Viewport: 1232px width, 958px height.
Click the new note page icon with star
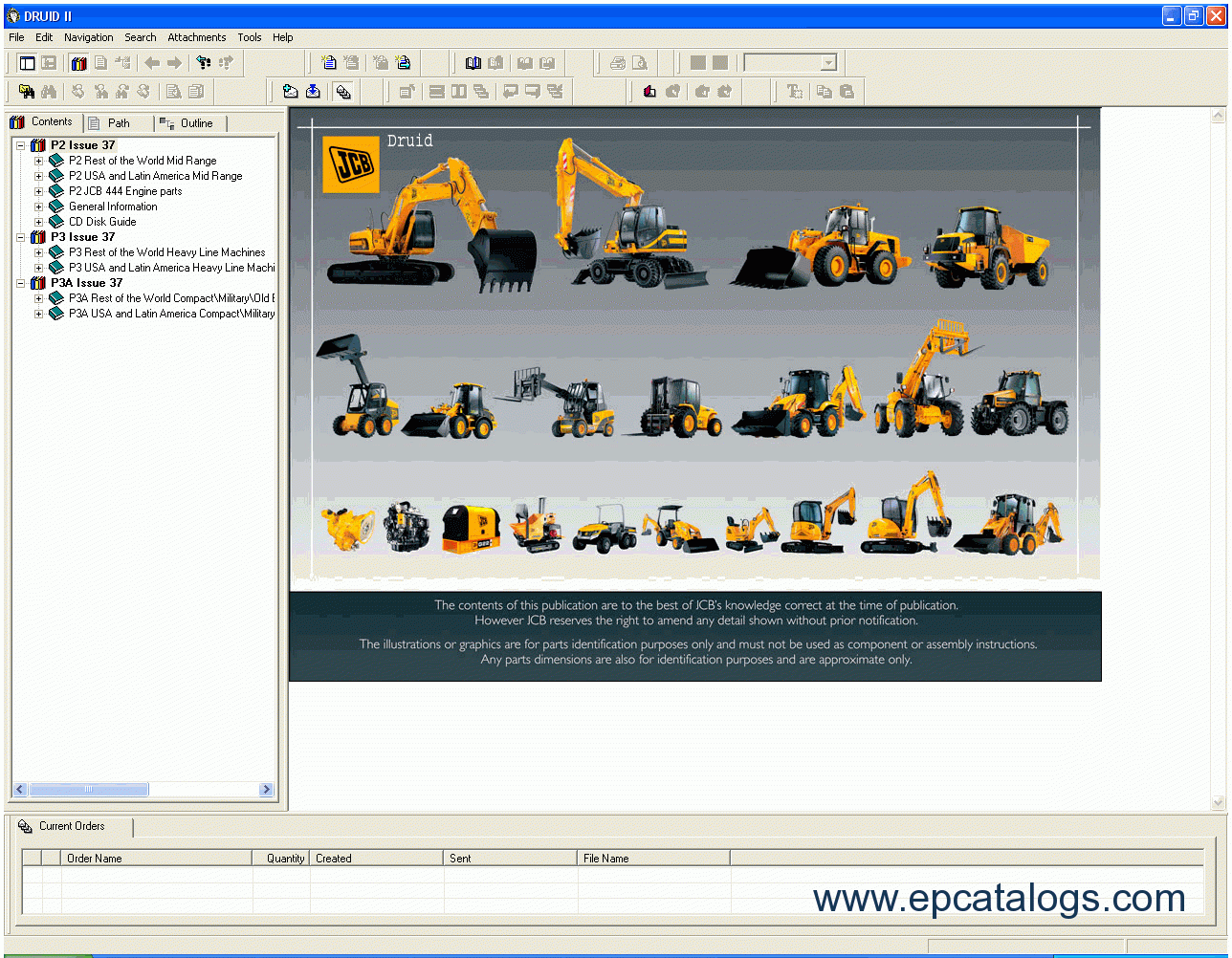(x=329, y=63)
